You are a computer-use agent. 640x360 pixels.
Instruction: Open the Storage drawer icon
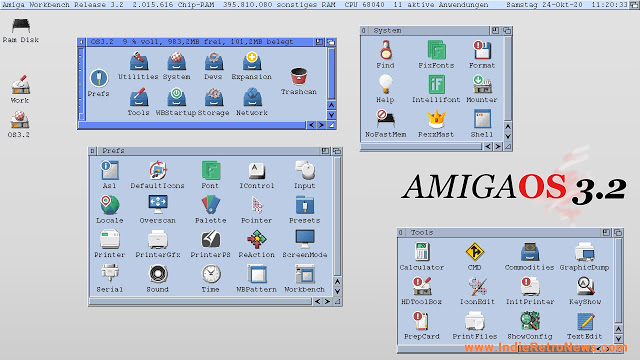[213, 98]
